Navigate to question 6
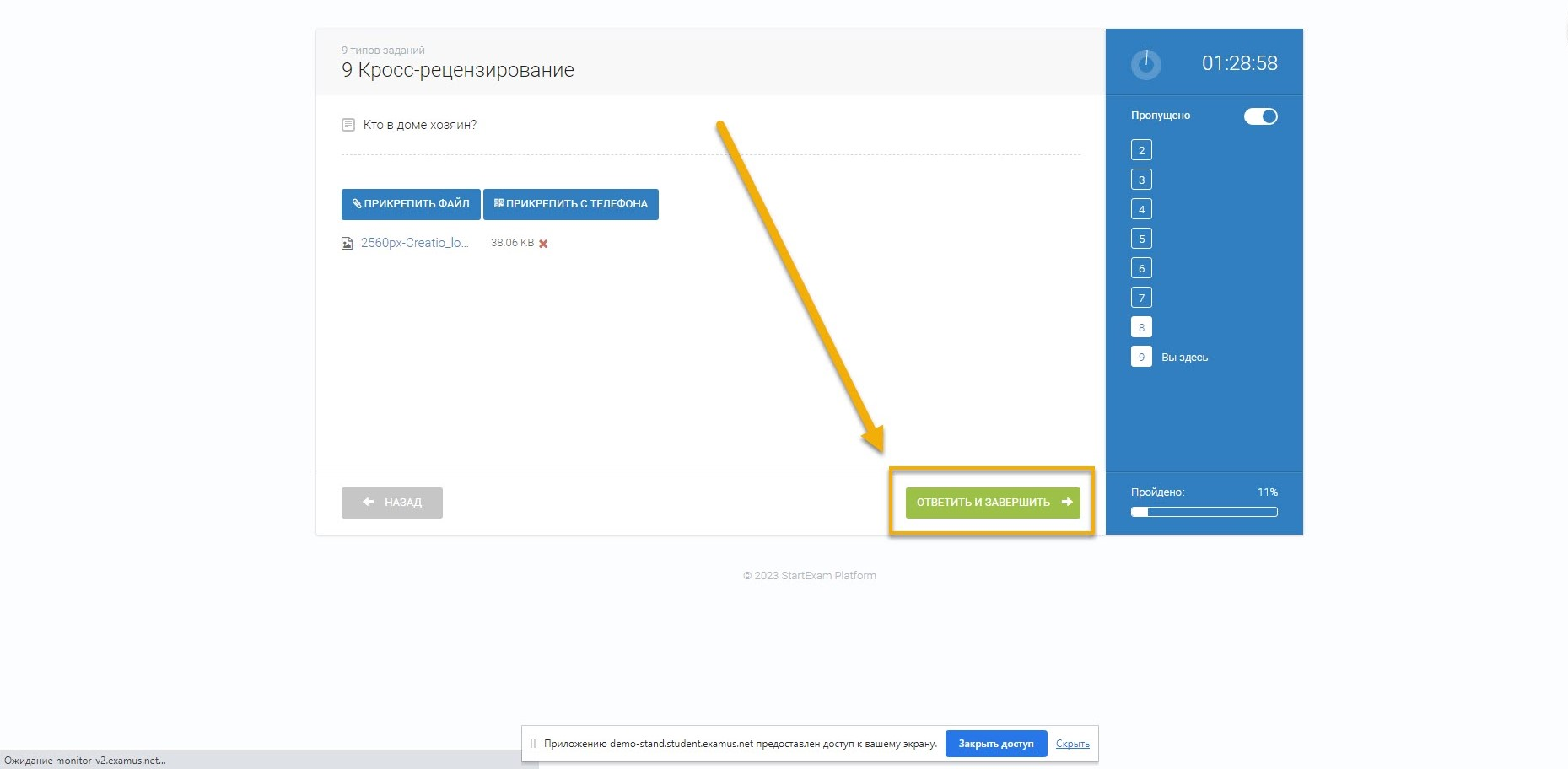 pyautogui.click(x=1141, y=268)
